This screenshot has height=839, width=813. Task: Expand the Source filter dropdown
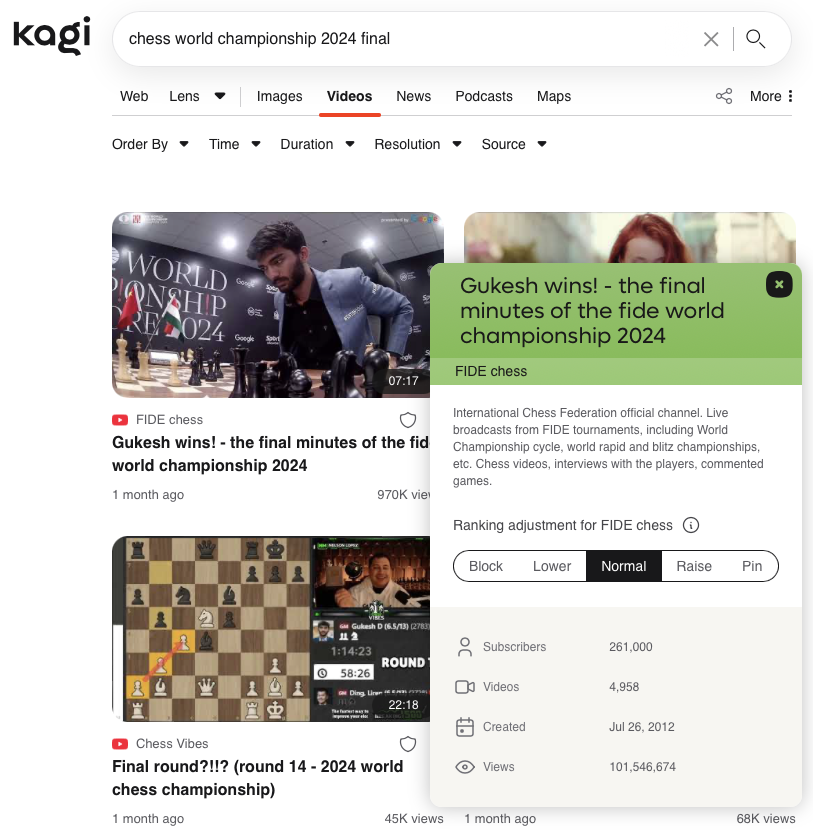pyautogui.click(x=514, y=144)
